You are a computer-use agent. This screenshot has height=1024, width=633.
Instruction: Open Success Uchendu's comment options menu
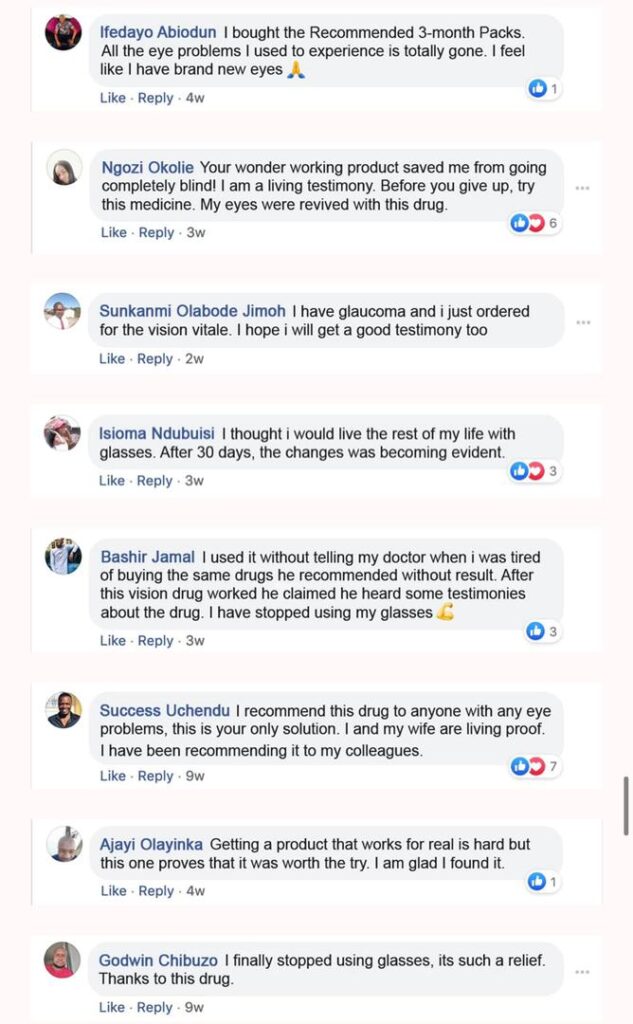point(583,727)
